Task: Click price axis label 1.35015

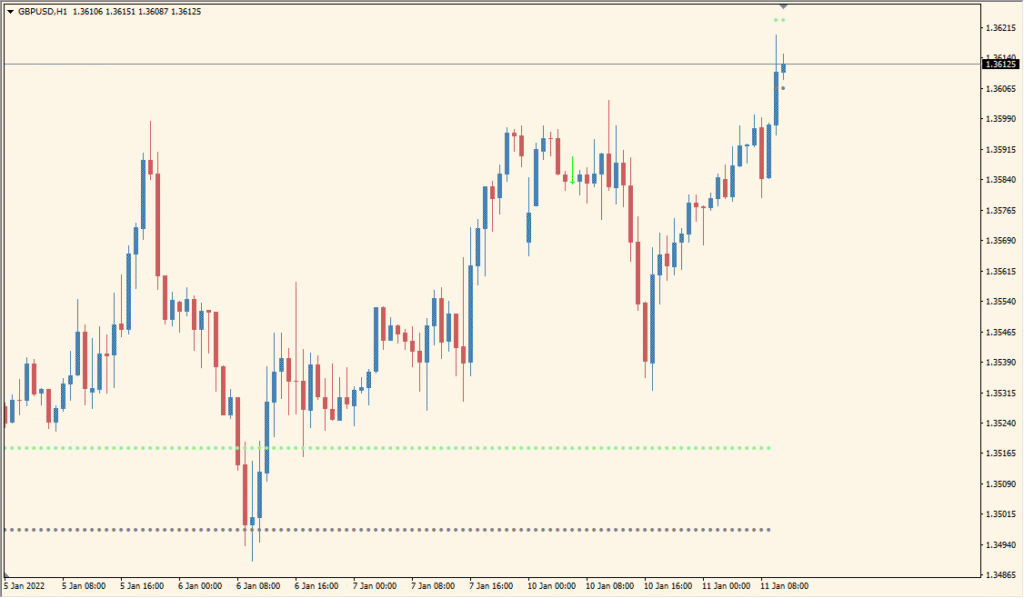Action: (1000, 514)
